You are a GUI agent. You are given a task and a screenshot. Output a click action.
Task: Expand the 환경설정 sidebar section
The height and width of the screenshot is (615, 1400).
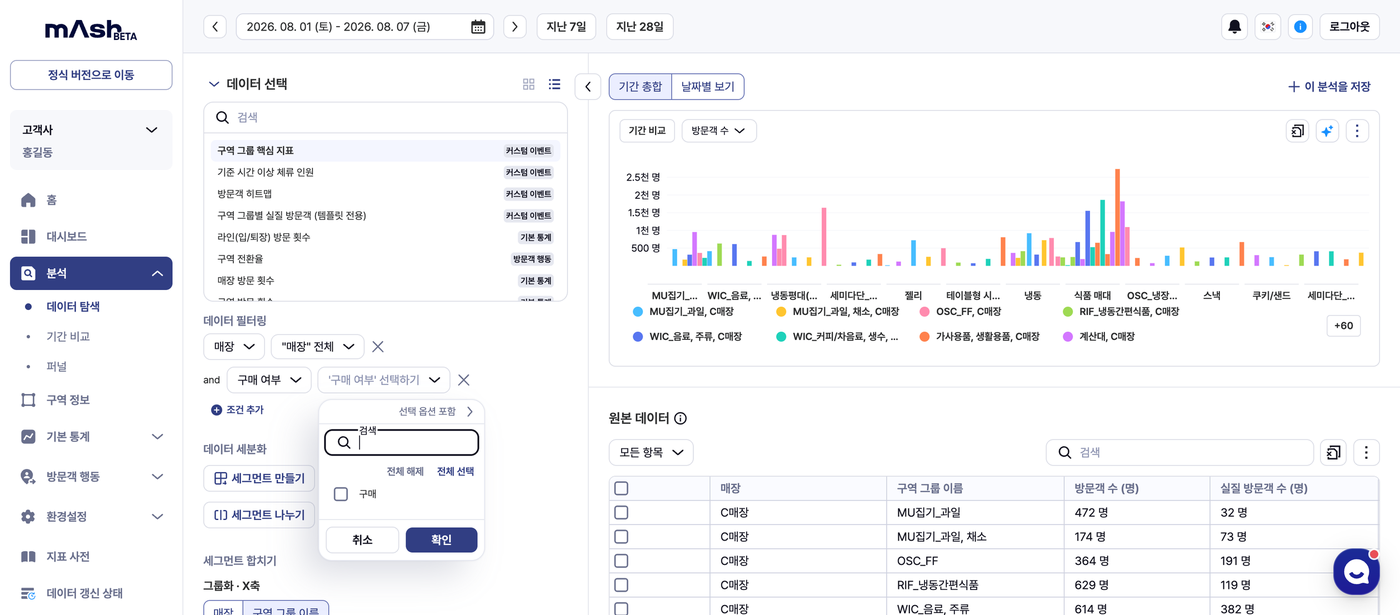(157, 517)
